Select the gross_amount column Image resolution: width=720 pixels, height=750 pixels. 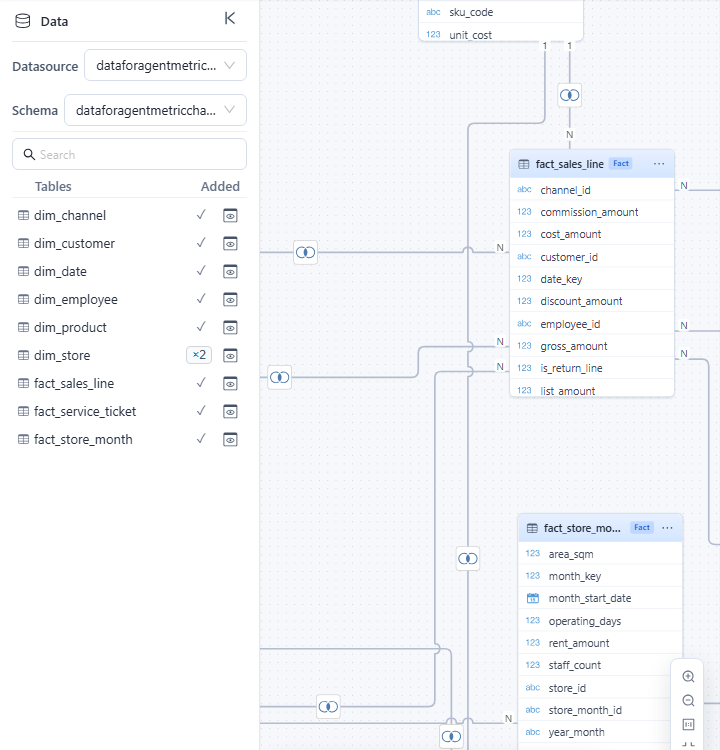(x=592, y=346)
